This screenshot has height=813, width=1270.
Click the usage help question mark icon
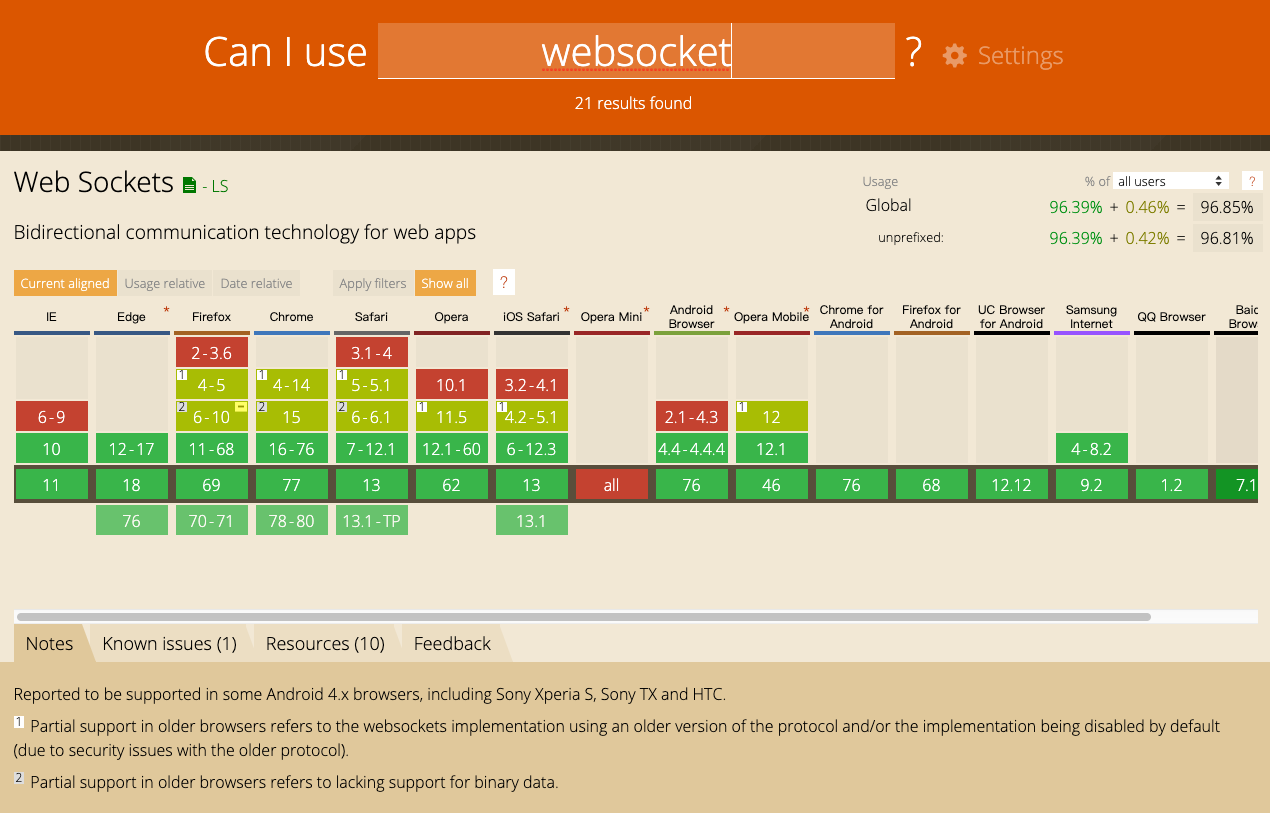pos(1251,181)
